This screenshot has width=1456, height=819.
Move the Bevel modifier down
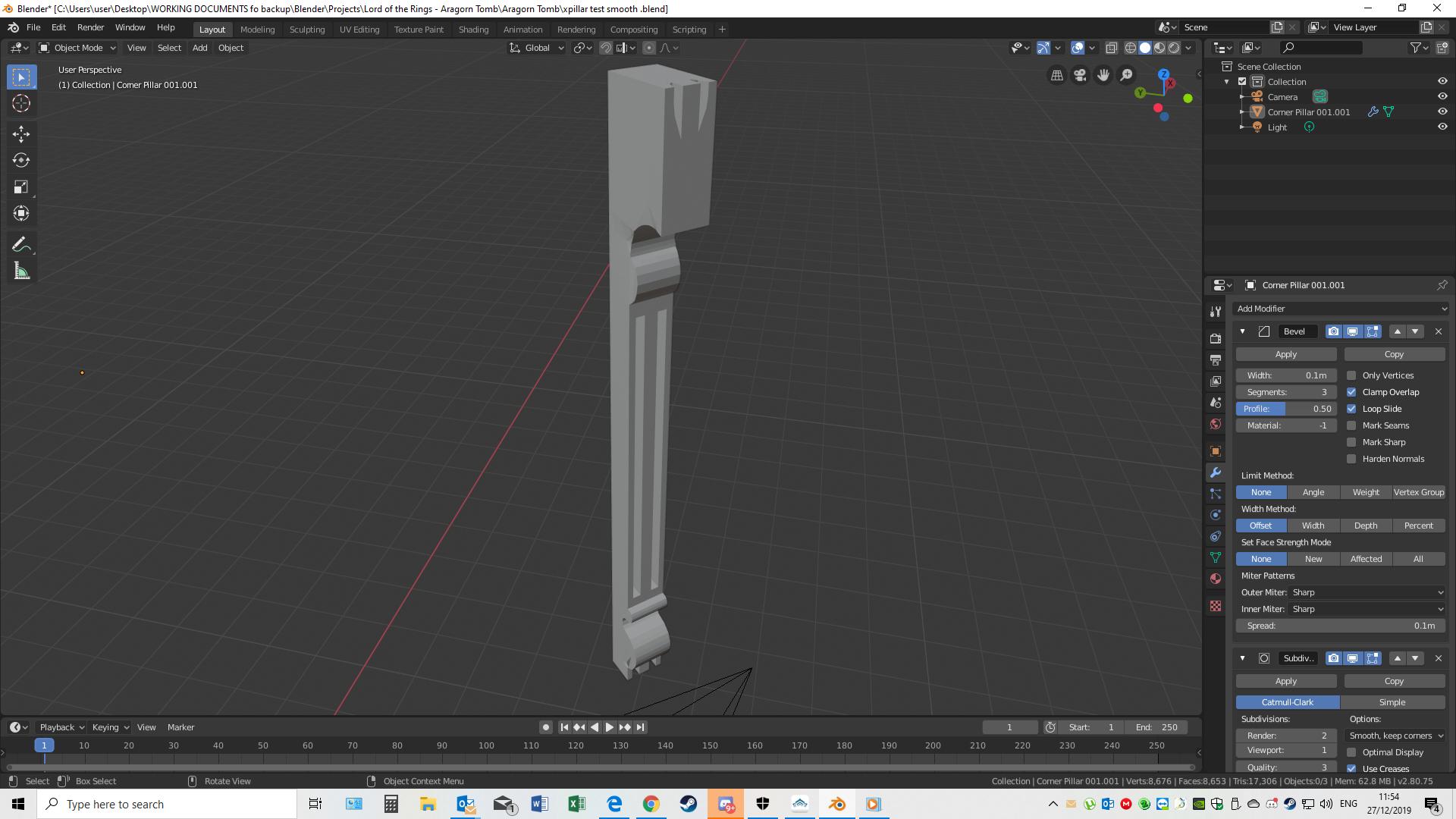point(1415,331)
